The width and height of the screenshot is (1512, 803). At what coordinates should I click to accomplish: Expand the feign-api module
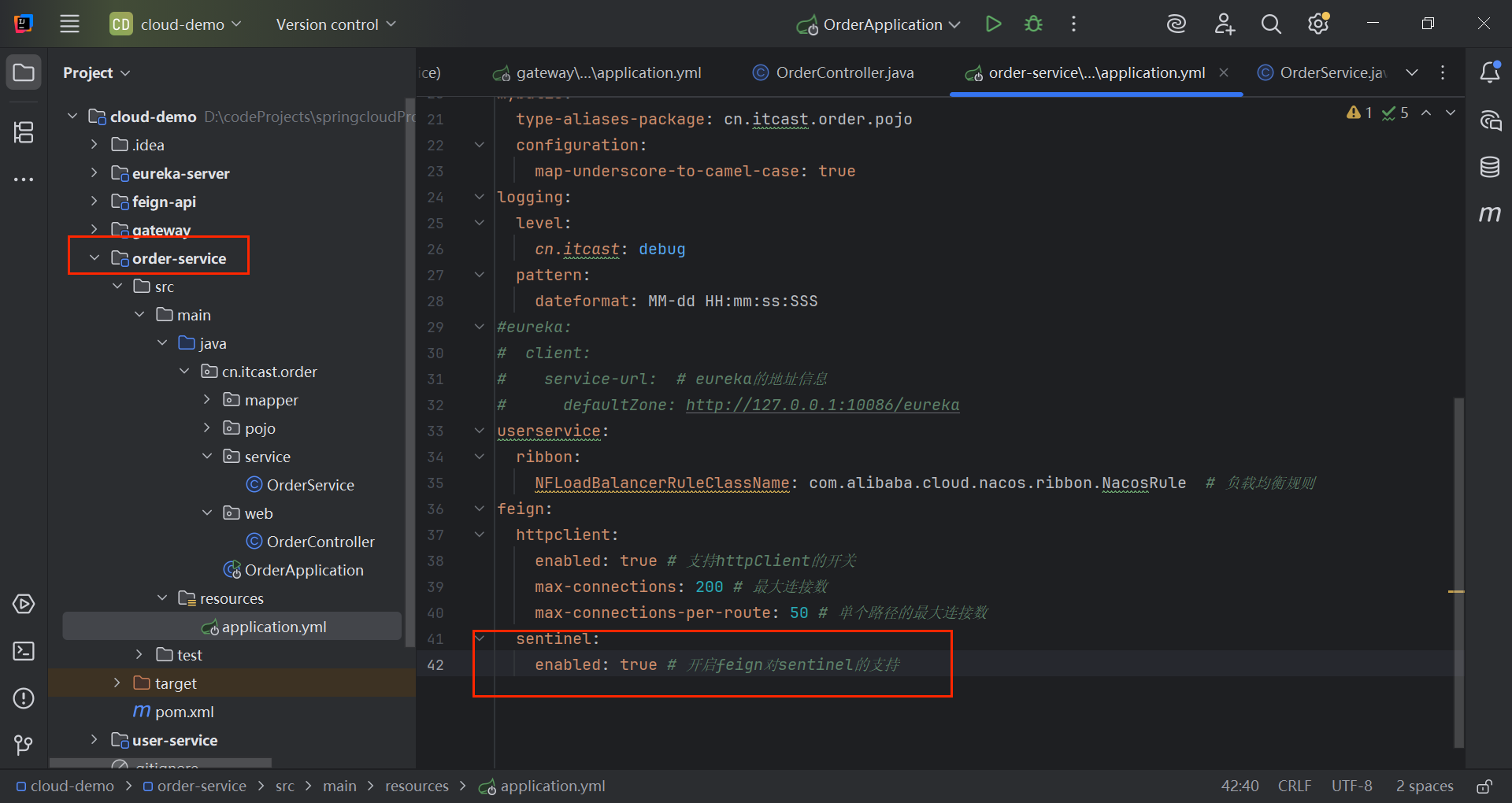coord(94,202)
